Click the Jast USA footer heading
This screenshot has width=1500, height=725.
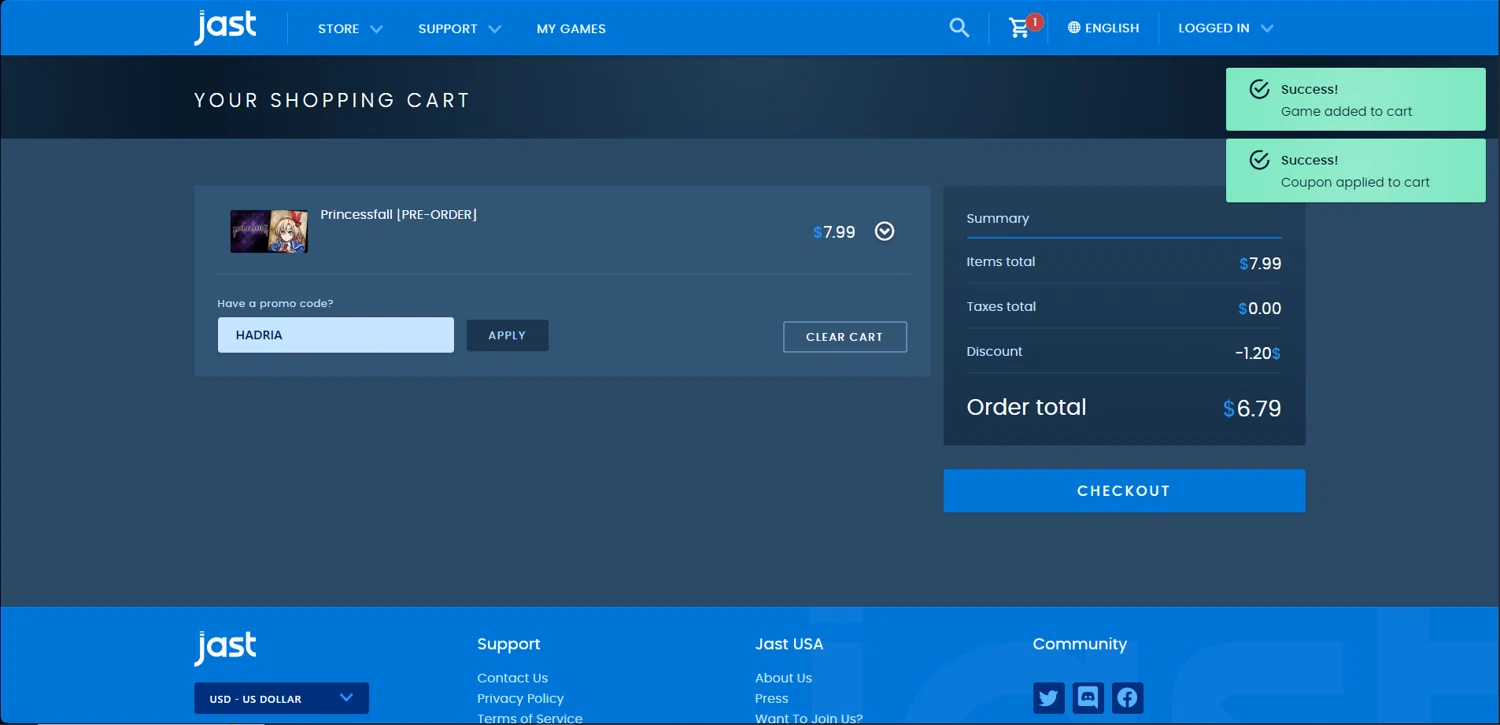(789, 644)
